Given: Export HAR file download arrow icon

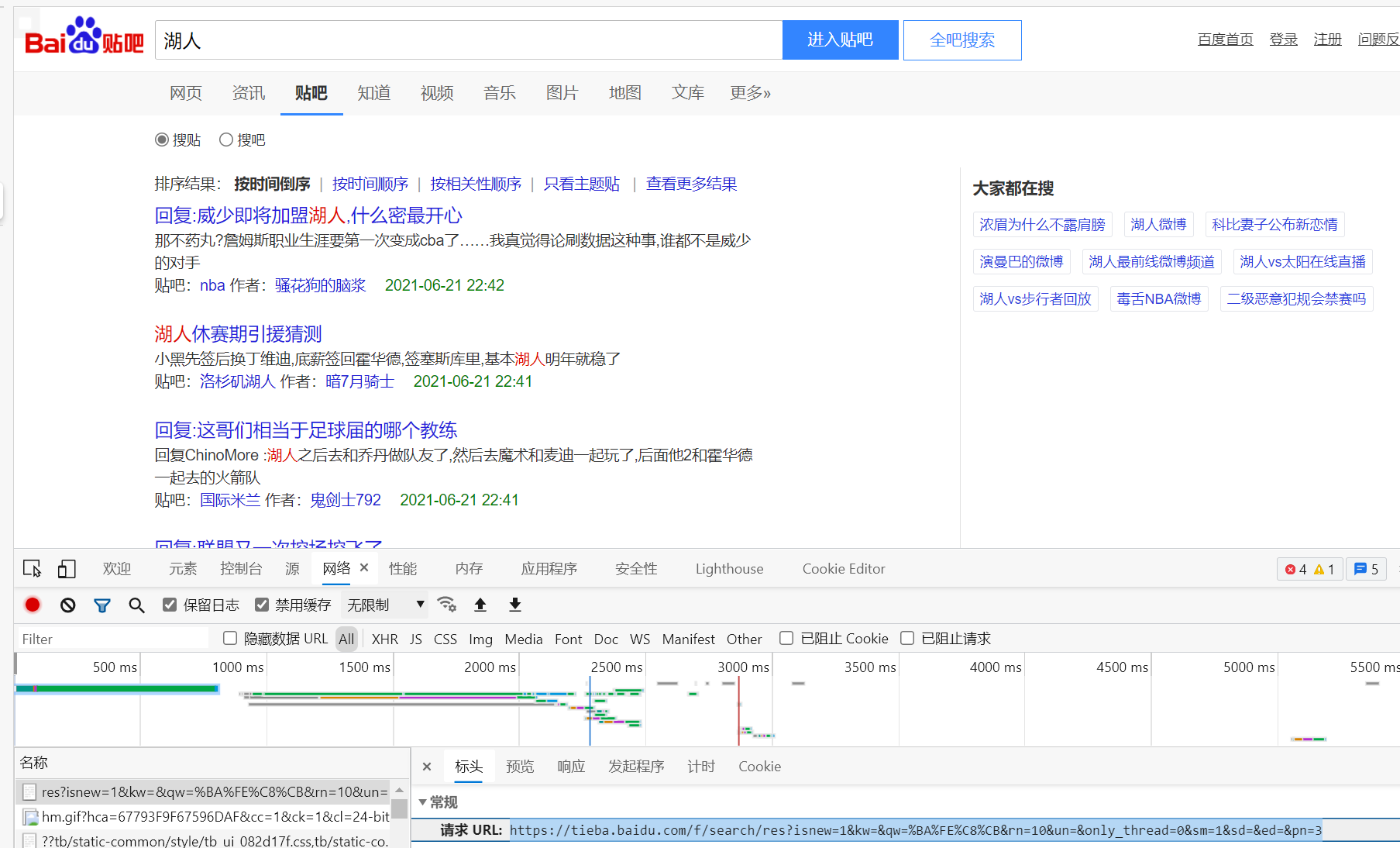Looking at the screenshot, I should [515, 605].
